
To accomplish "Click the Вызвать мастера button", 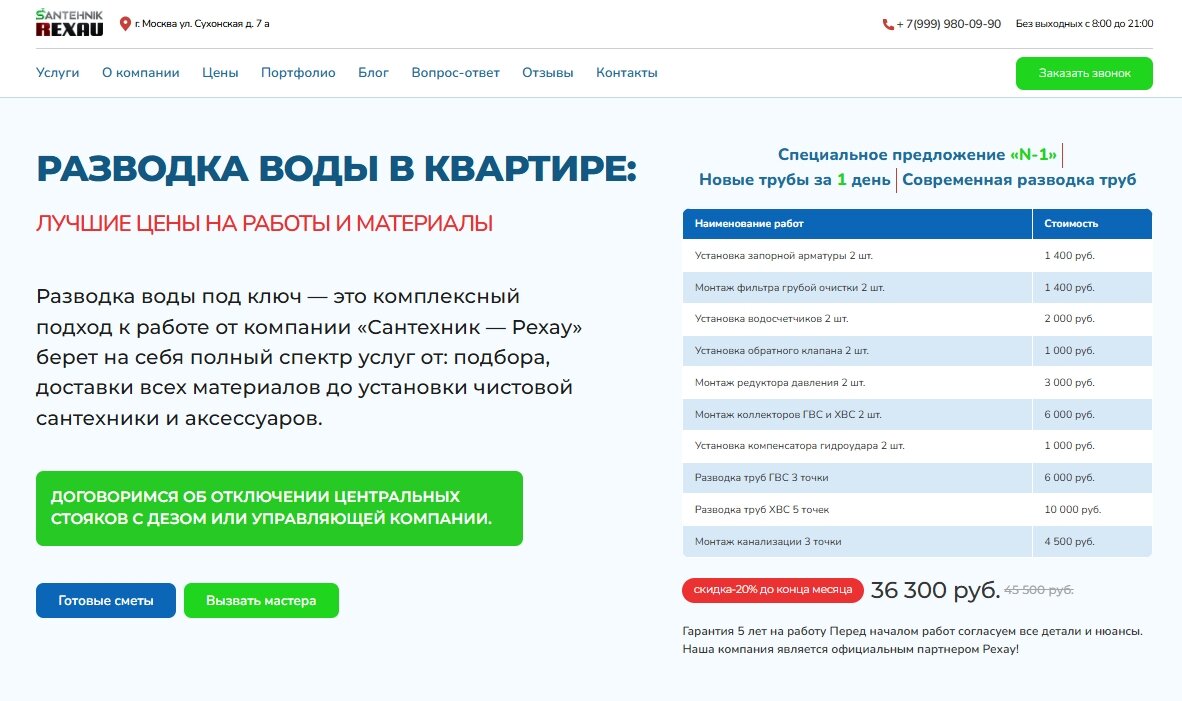I will pos(261,601).
